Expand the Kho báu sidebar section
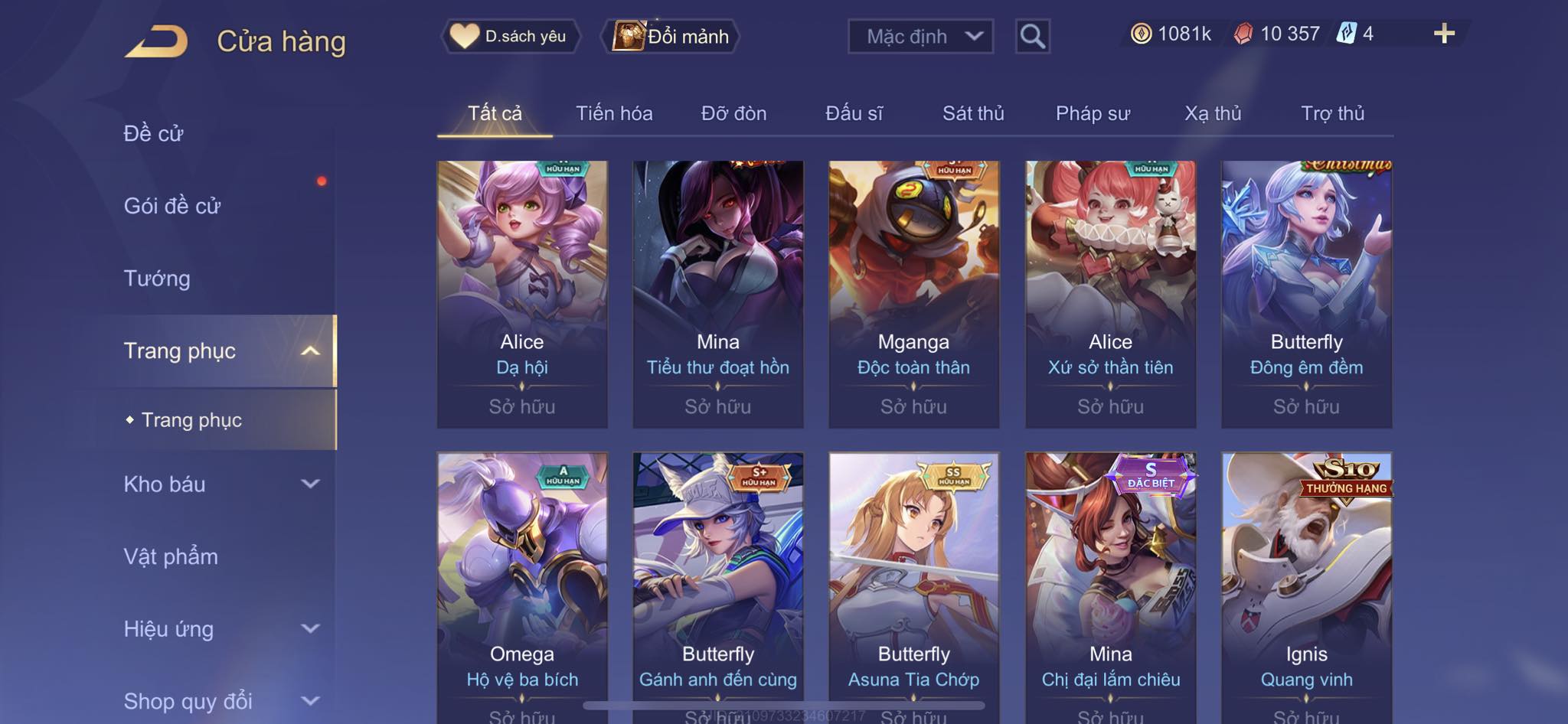This screenshot has width=1568, height=724. pos(310,484)
